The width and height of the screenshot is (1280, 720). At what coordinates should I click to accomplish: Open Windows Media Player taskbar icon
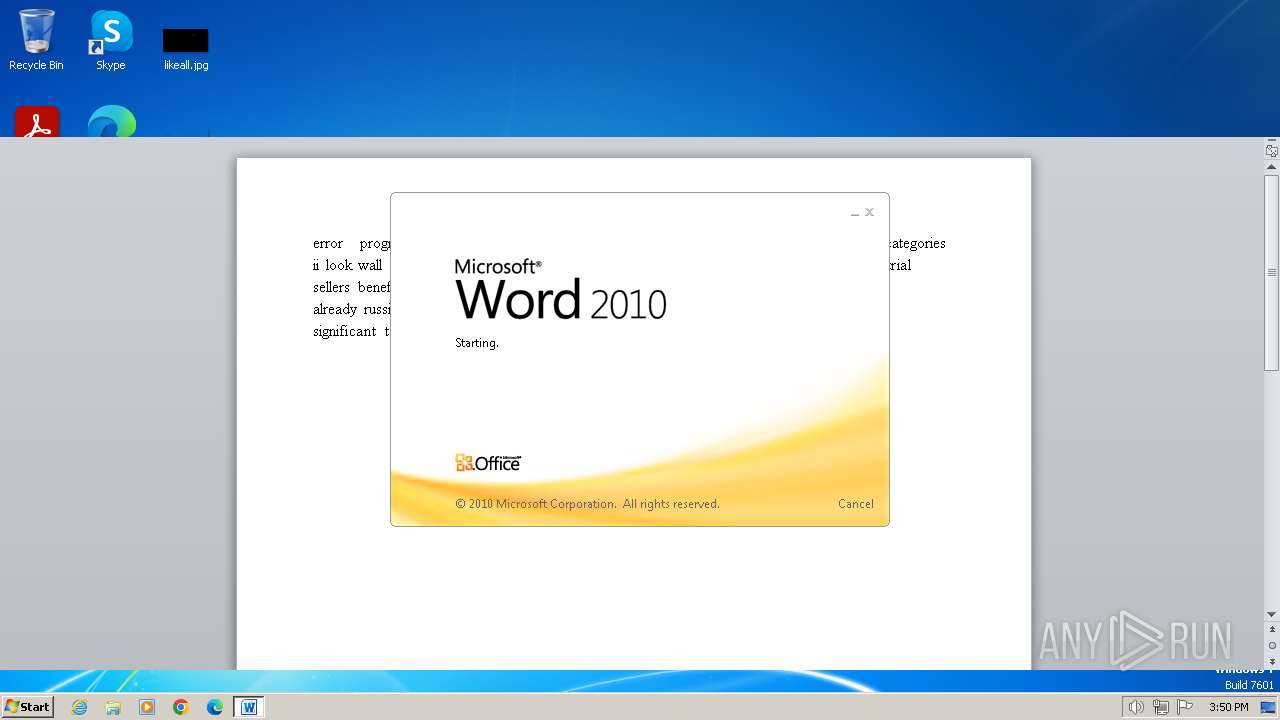(147, 707)
